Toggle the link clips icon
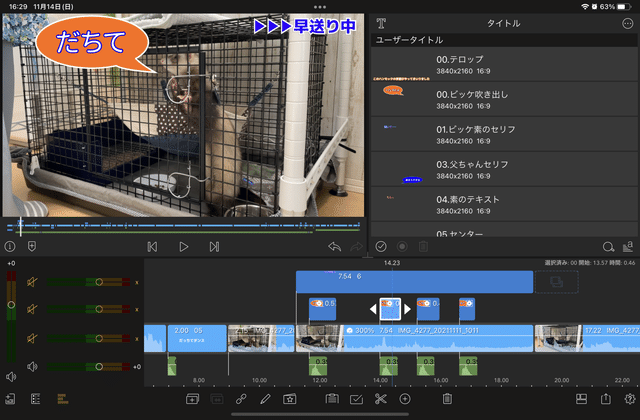This screenshot has width=640, height=420. point(241,399)
